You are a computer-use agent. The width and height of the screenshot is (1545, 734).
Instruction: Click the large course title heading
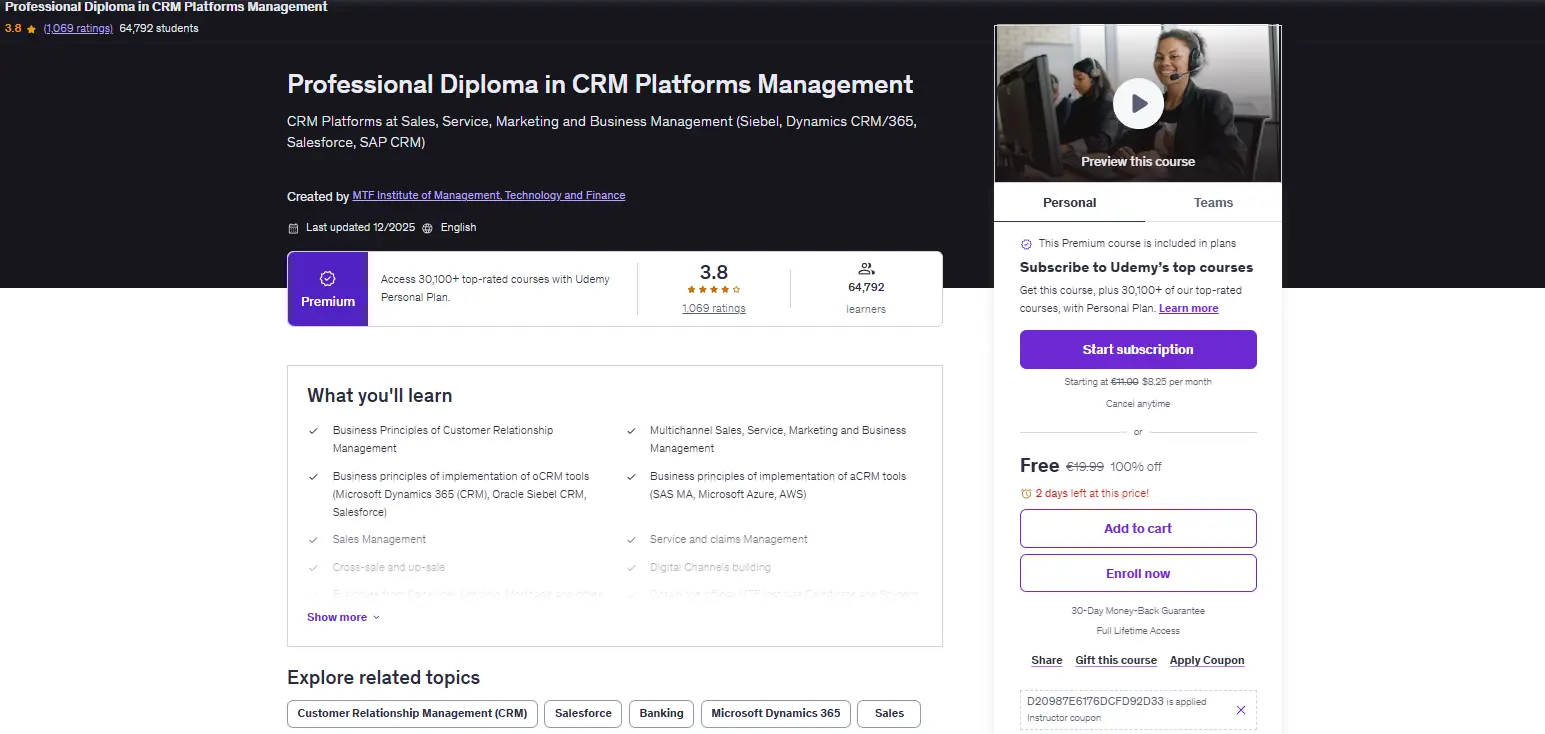coord(600,84)
